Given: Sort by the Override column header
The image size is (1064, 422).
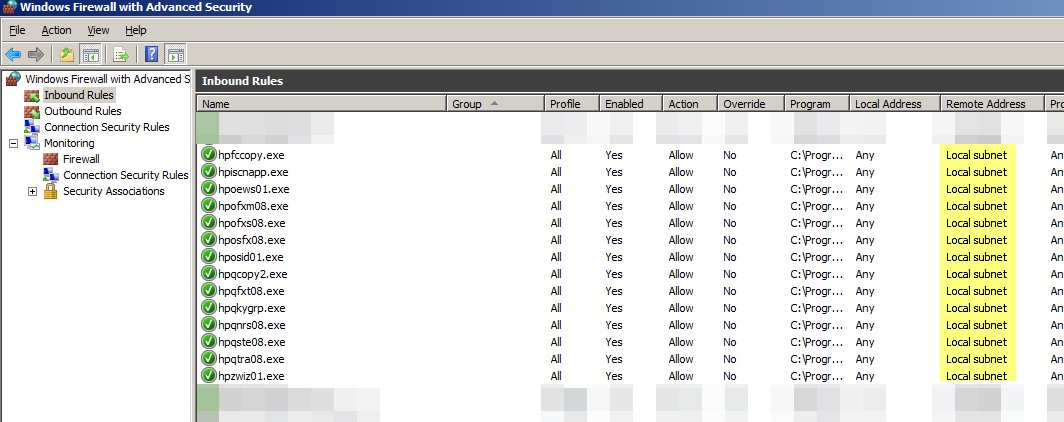Looking at the screenshot, I should pyautogui.click(x=750, y=104).
